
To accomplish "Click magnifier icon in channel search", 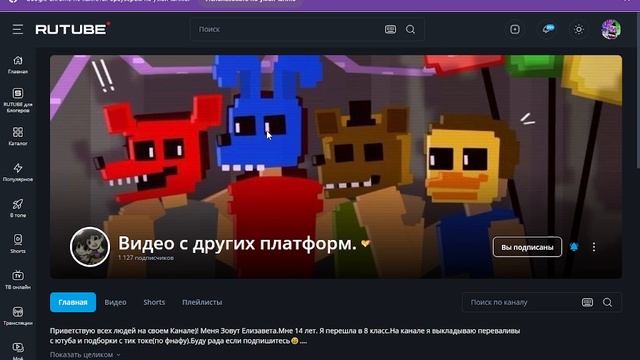I will 607,302.
